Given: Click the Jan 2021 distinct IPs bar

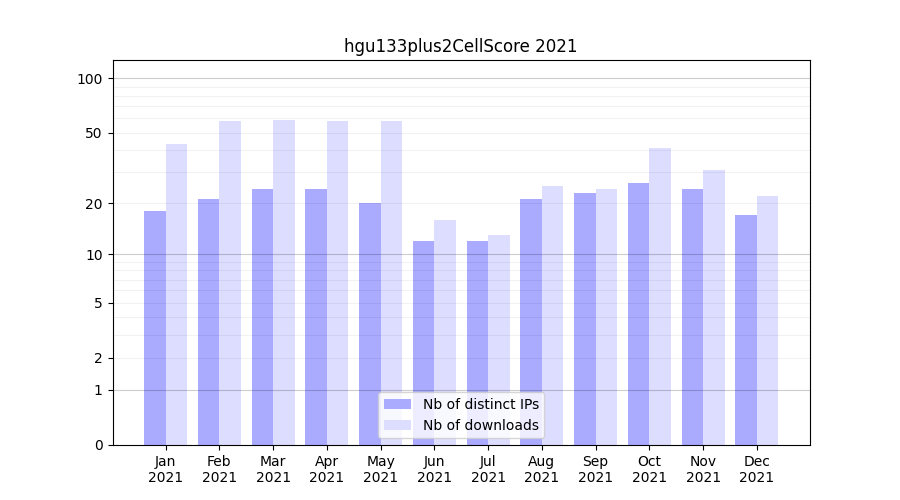Looking at the screenshot, I should click(x=155, y=328).
